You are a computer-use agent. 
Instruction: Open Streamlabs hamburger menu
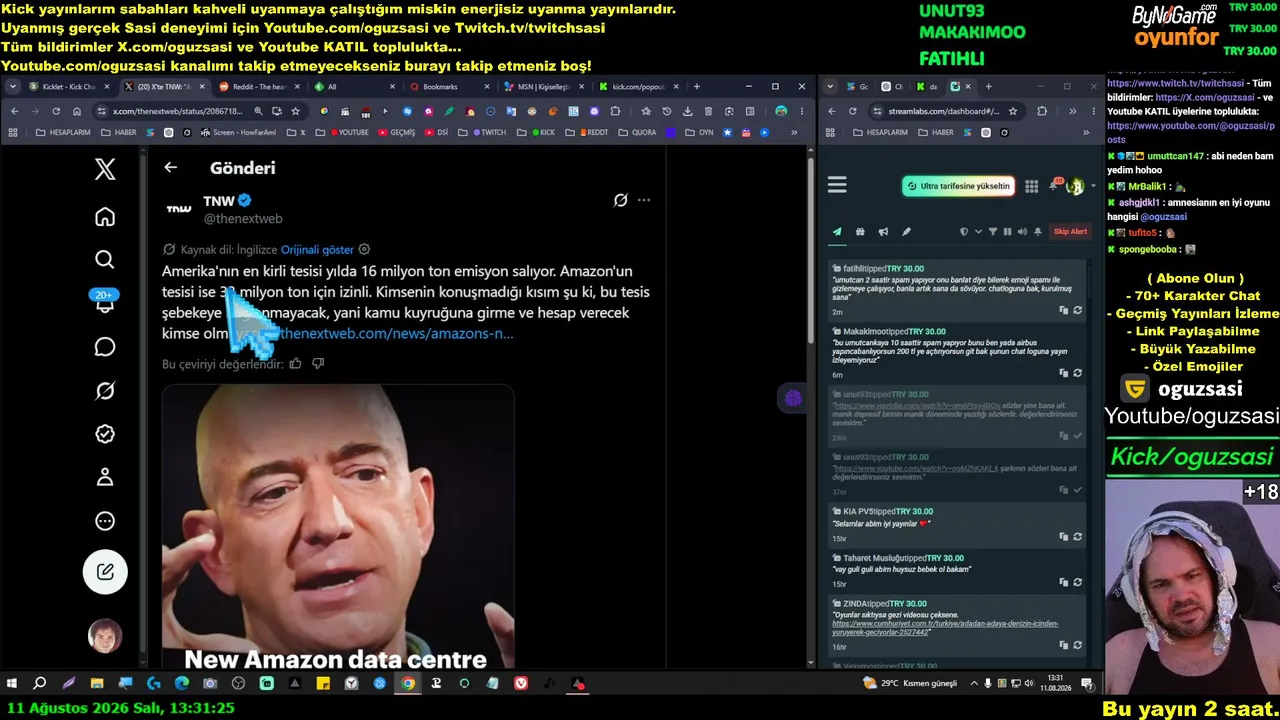[837, 185]
